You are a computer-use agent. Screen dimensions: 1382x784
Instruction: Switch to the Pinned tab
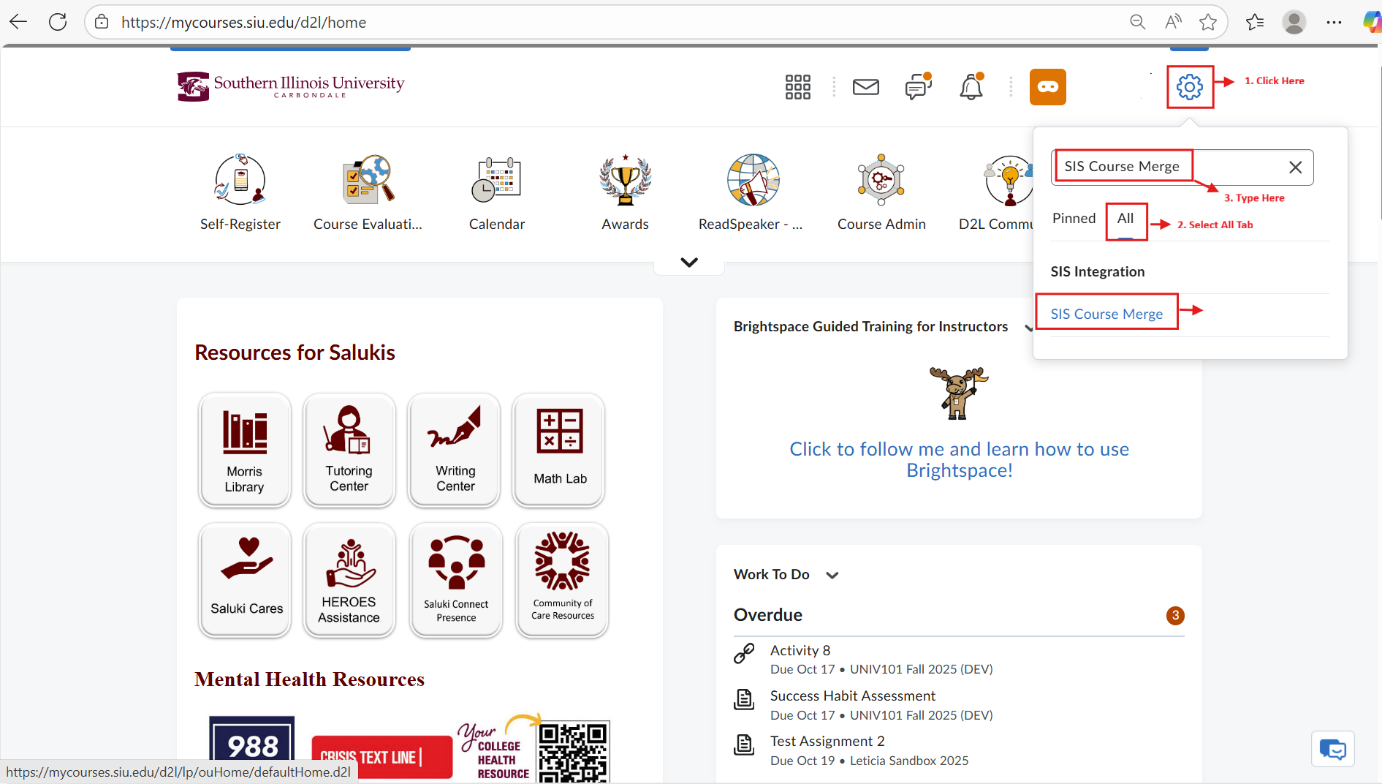click(x=1073, y=218)
